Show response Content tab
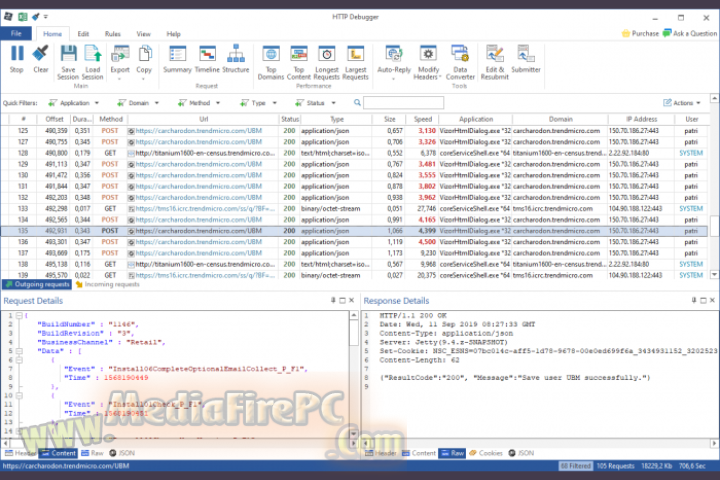Screen dimensions: 720x480 tap(419, 453)
